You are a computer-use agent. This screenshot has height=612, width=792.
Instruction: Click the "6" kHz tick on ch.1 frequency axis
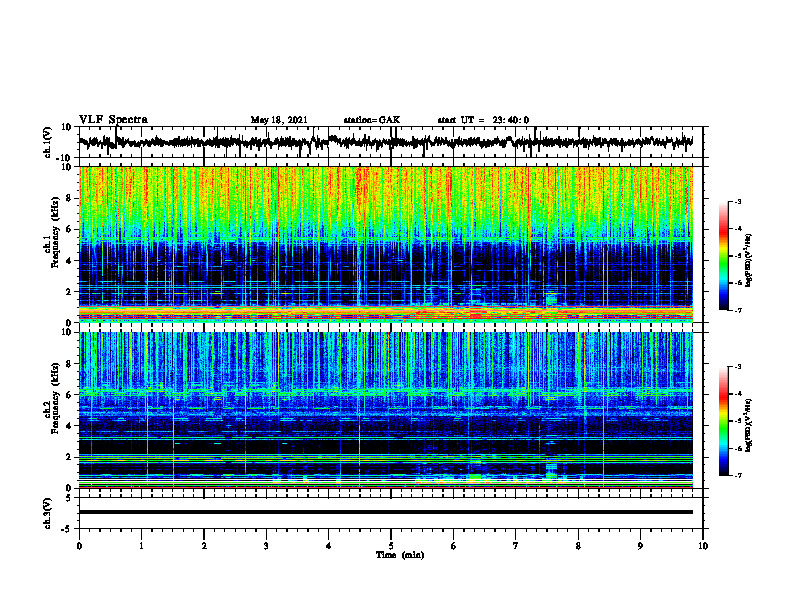pos(69,229)
